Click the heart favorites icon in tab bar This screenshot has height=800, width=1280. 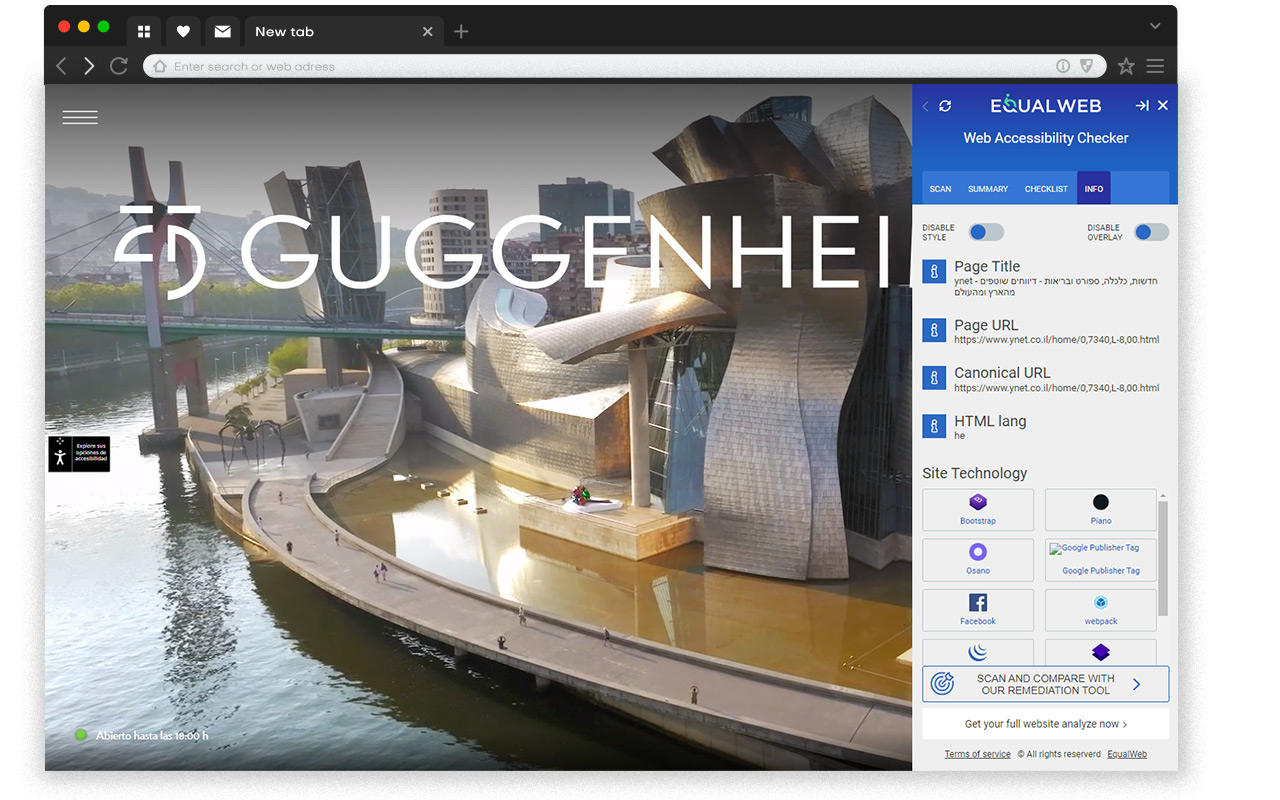coord(183,32)
